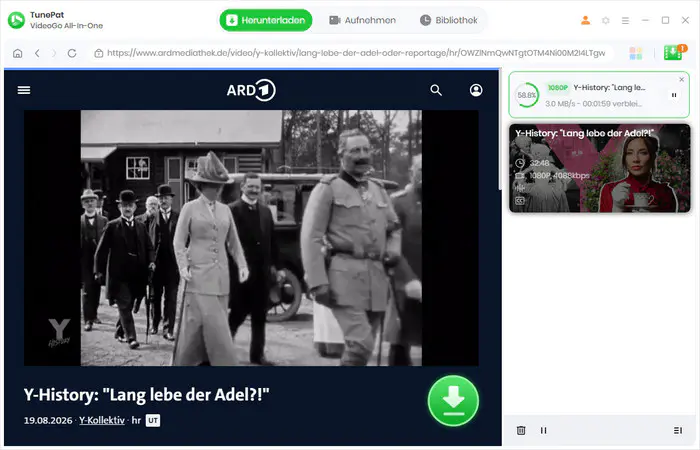The image size is (700, 450).
Task: Click the 3.0 MB/s download speed text
Action: tap(560, 104)
